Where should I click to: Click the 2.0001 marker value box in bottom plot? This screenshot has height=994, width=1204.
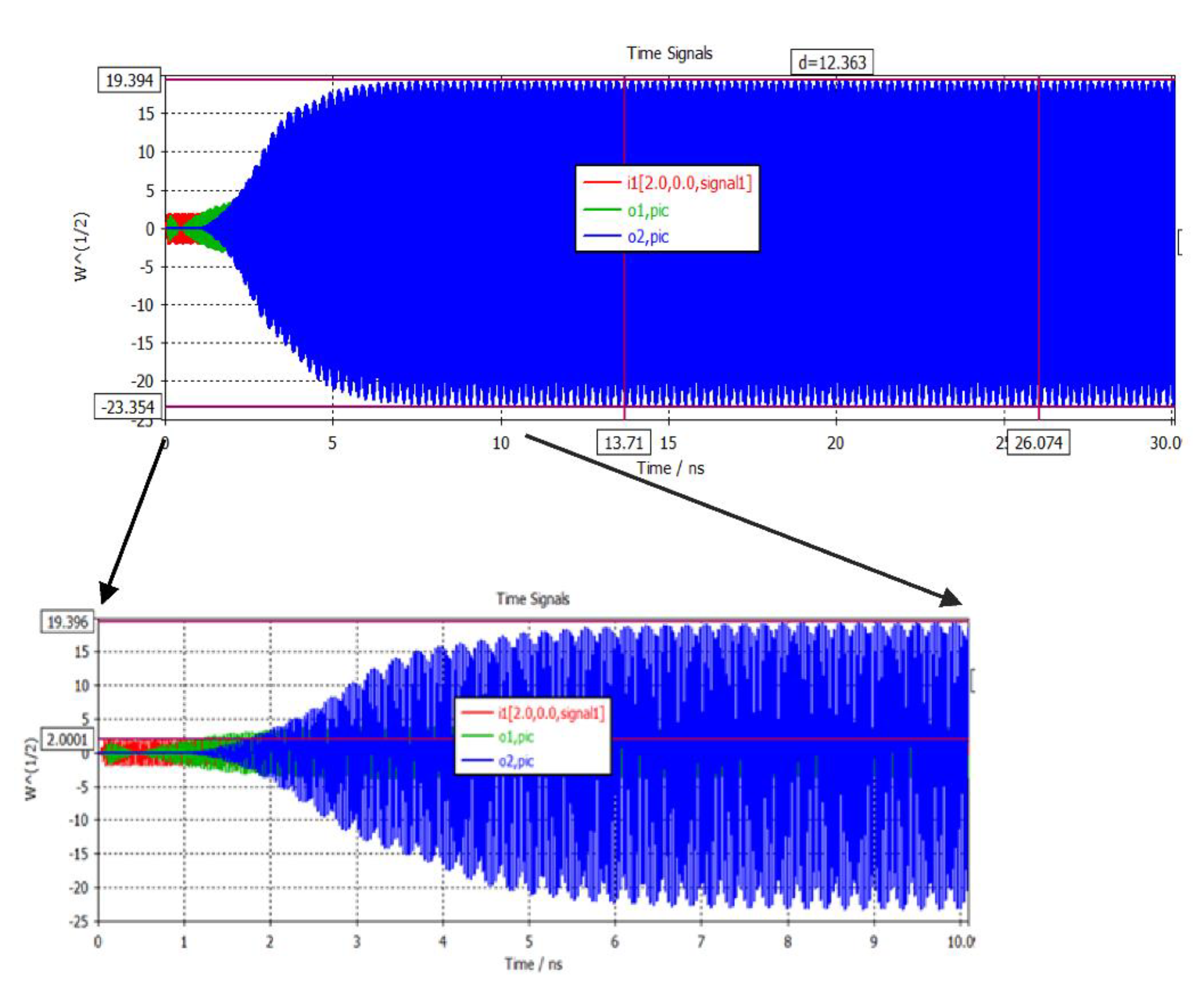click(67, 739)
